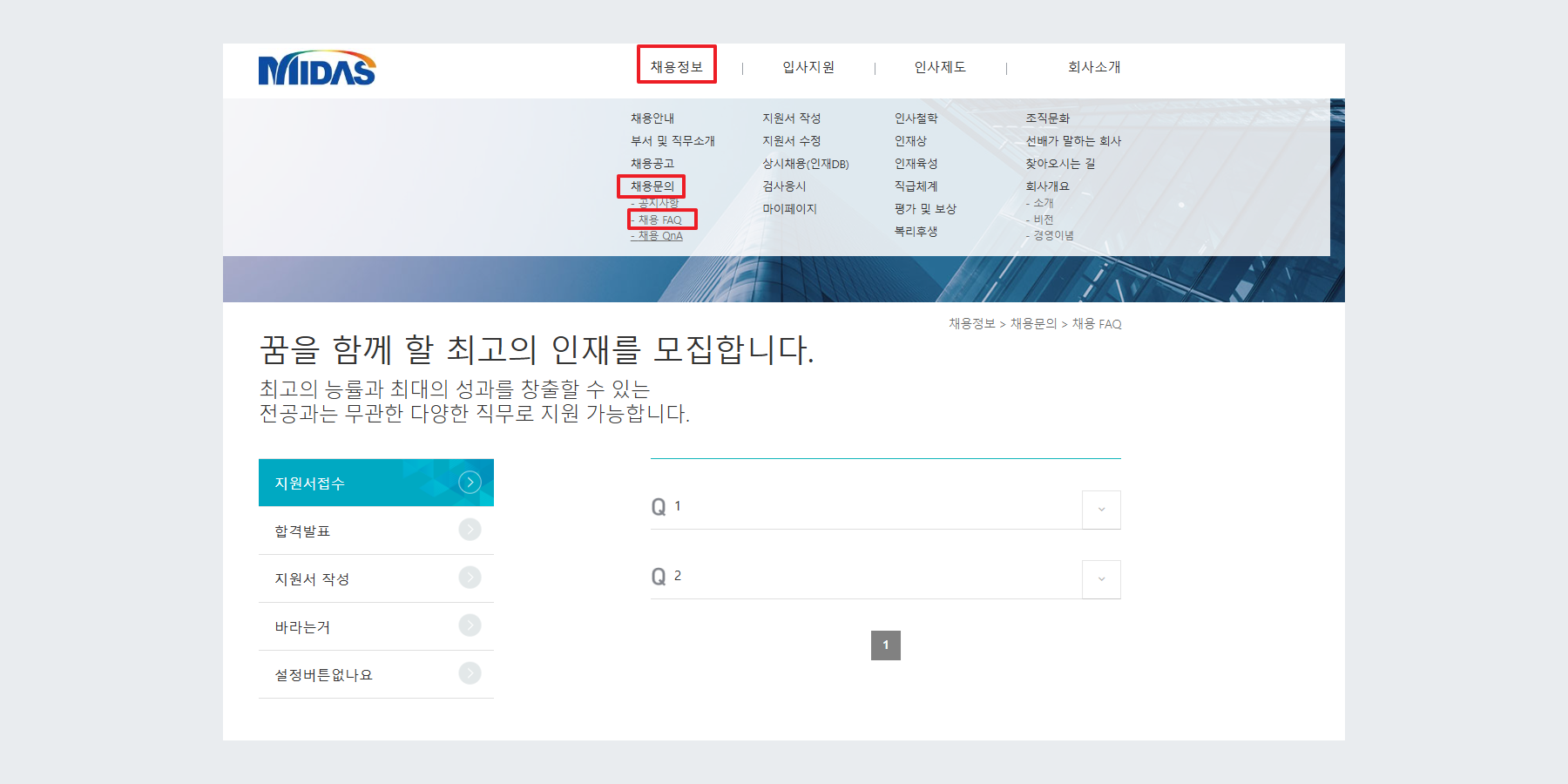Click the MIDAS logo

click(x=317, y=70)
